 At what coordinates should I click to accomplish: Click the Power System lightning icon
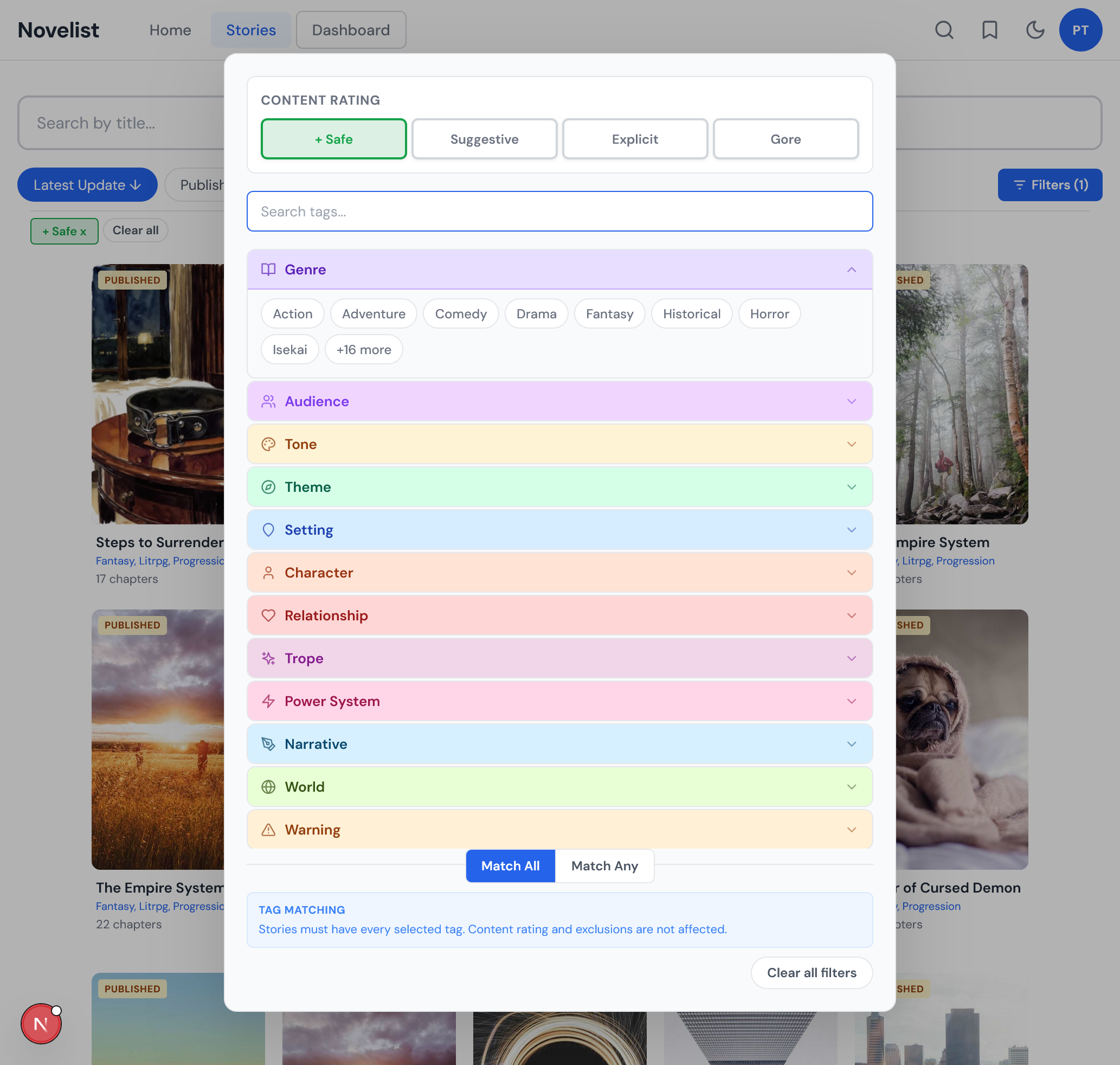267,701
